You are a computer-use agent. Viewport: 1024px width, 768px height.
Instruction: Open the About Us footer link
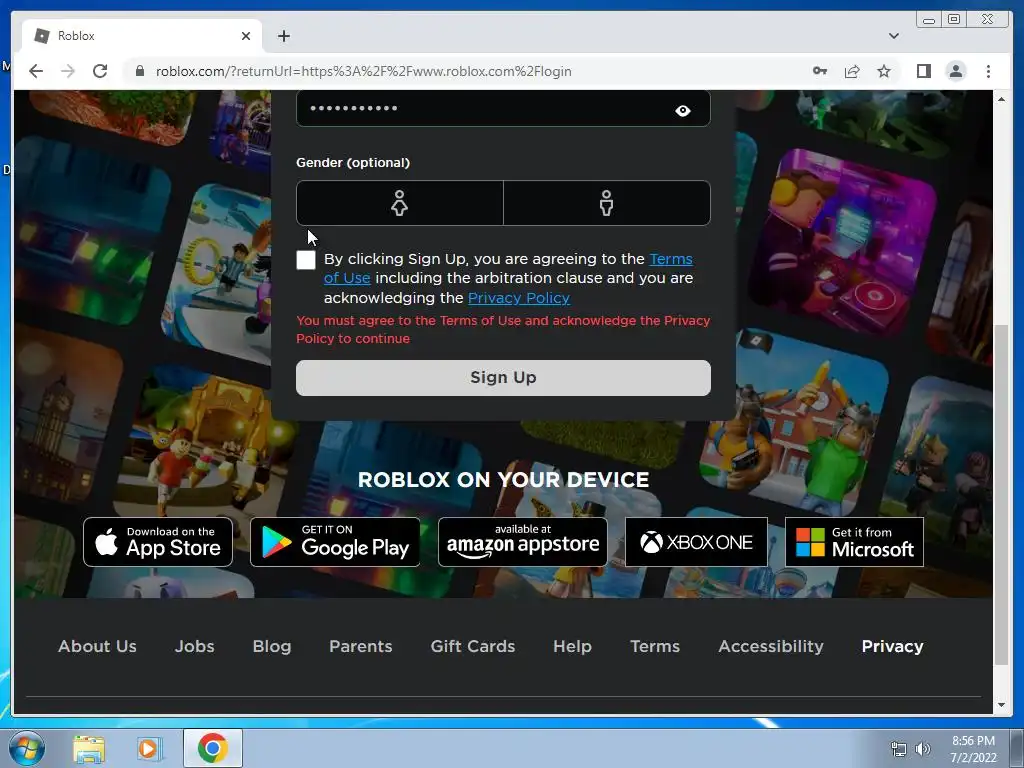(x=97, y=646)
